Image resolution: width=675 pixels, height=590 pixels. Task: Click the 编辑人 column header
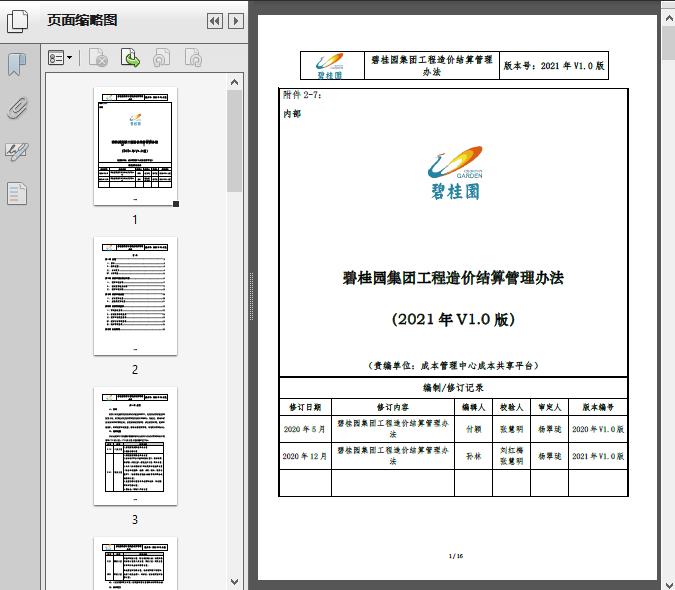[x=474, y=407]
